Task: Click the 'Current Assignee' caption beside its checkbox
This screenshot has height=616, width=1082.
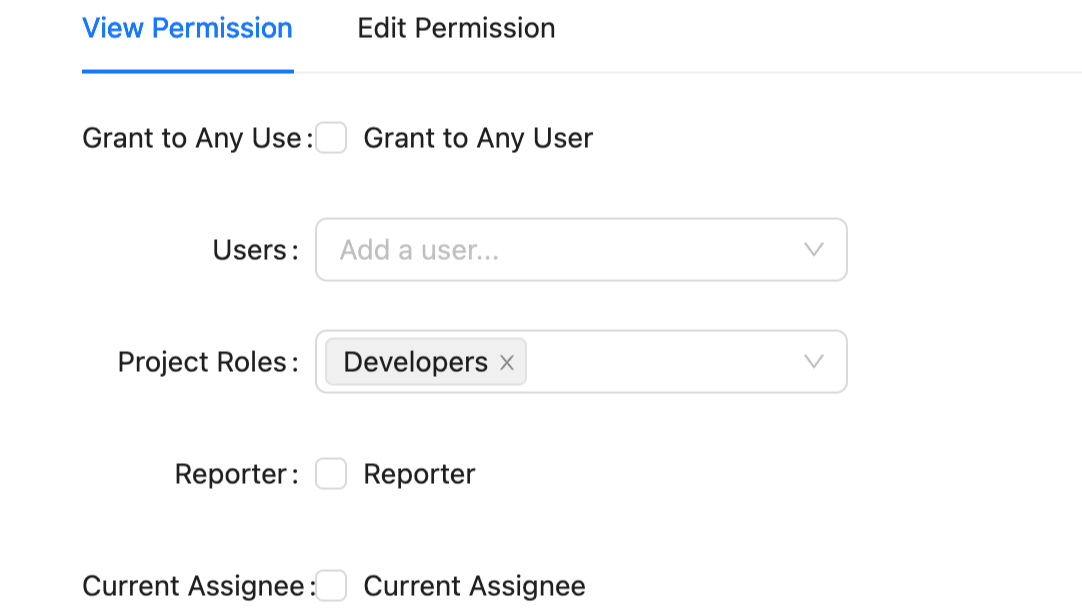Action: tap(474, 586)
